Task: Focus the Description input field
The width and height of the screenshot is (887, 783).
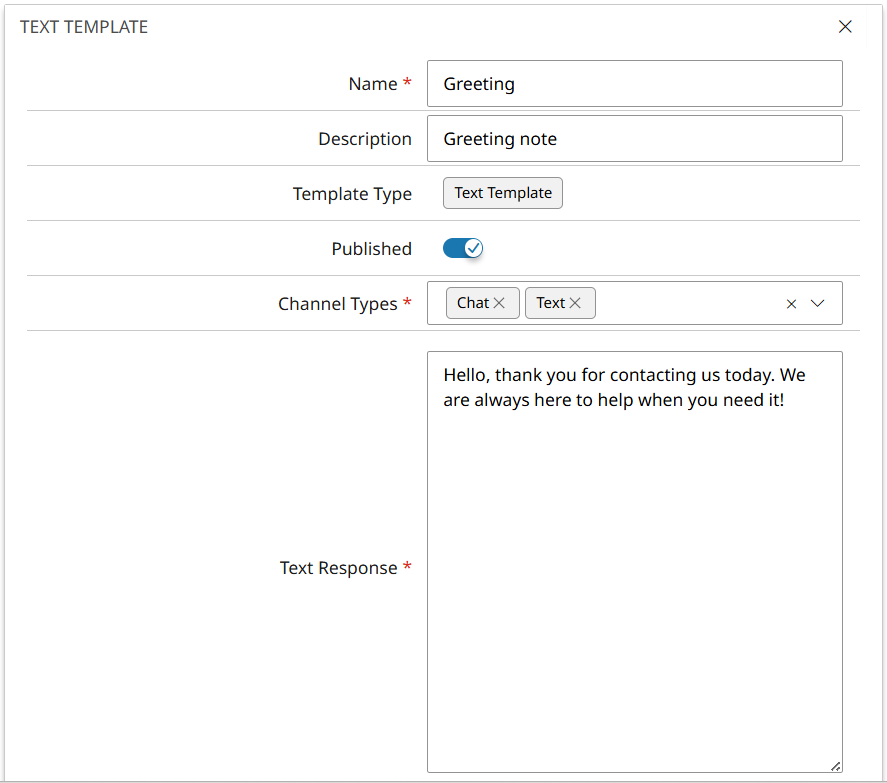Action: [634, 139]
